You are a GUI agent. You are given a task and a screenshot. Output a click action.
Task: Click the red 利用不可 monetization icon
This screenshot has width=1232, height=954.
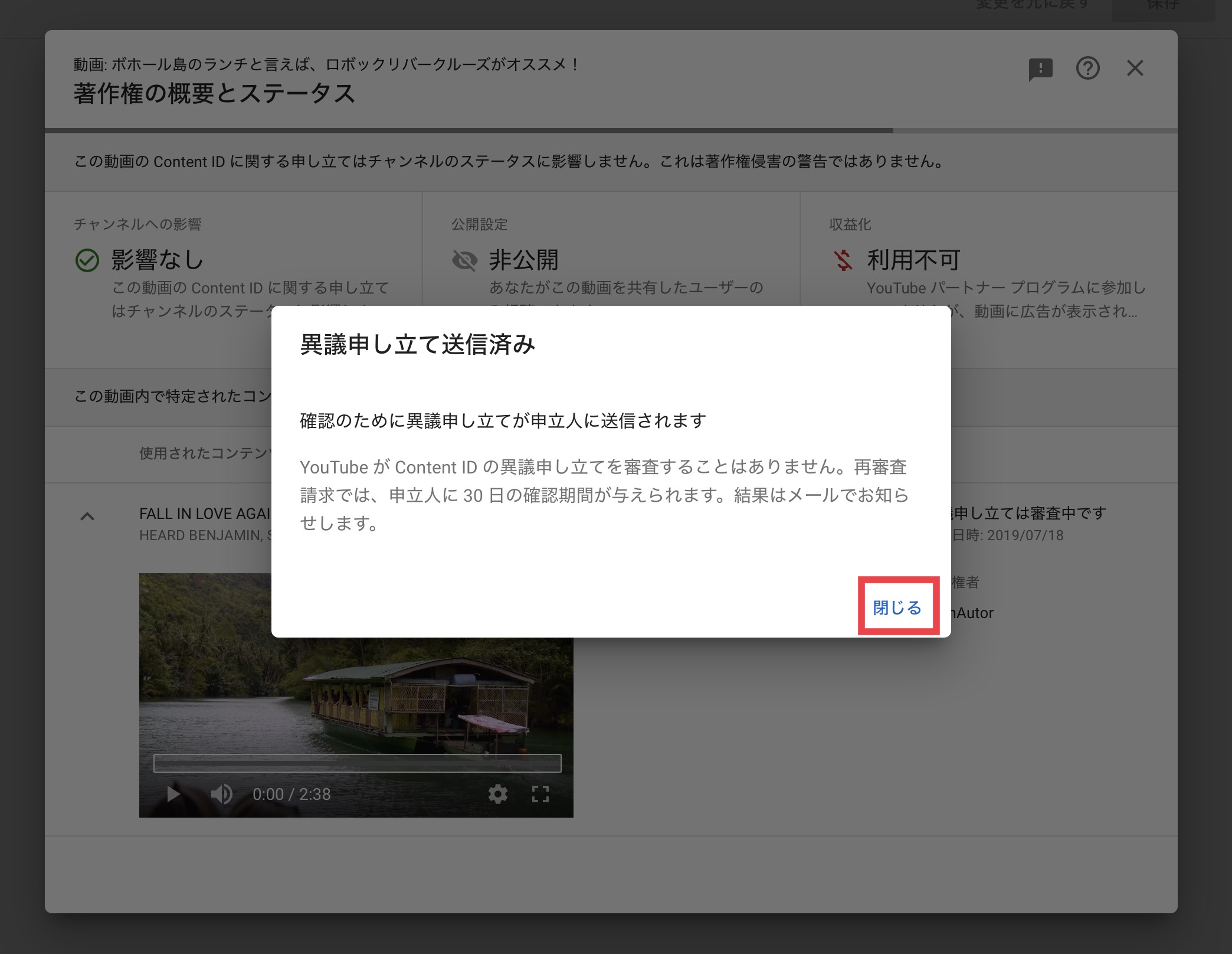[x=843, y=260]
